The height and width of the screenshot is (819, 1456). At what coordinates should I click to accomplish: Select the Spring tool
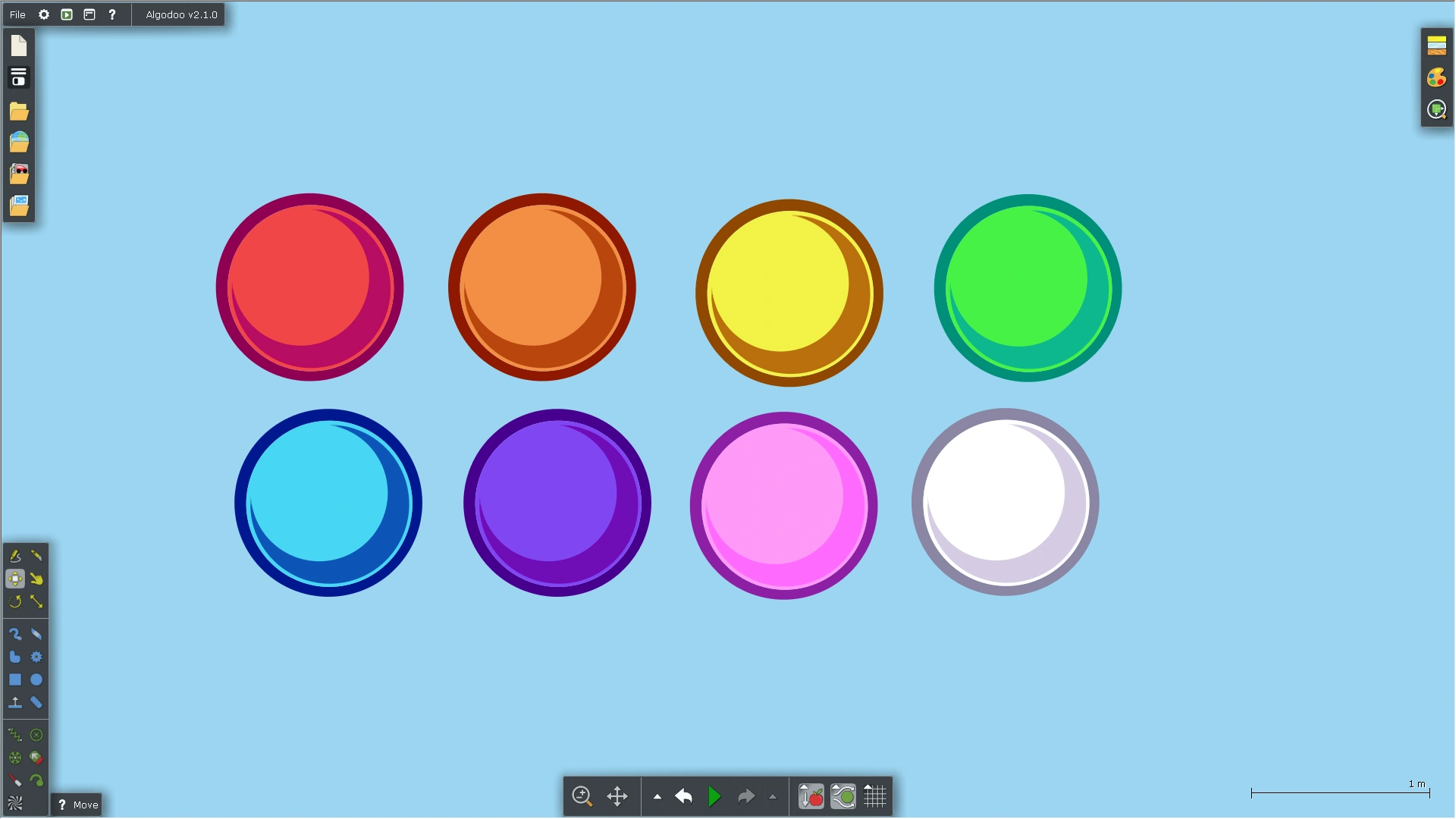(x=14, y=735)
